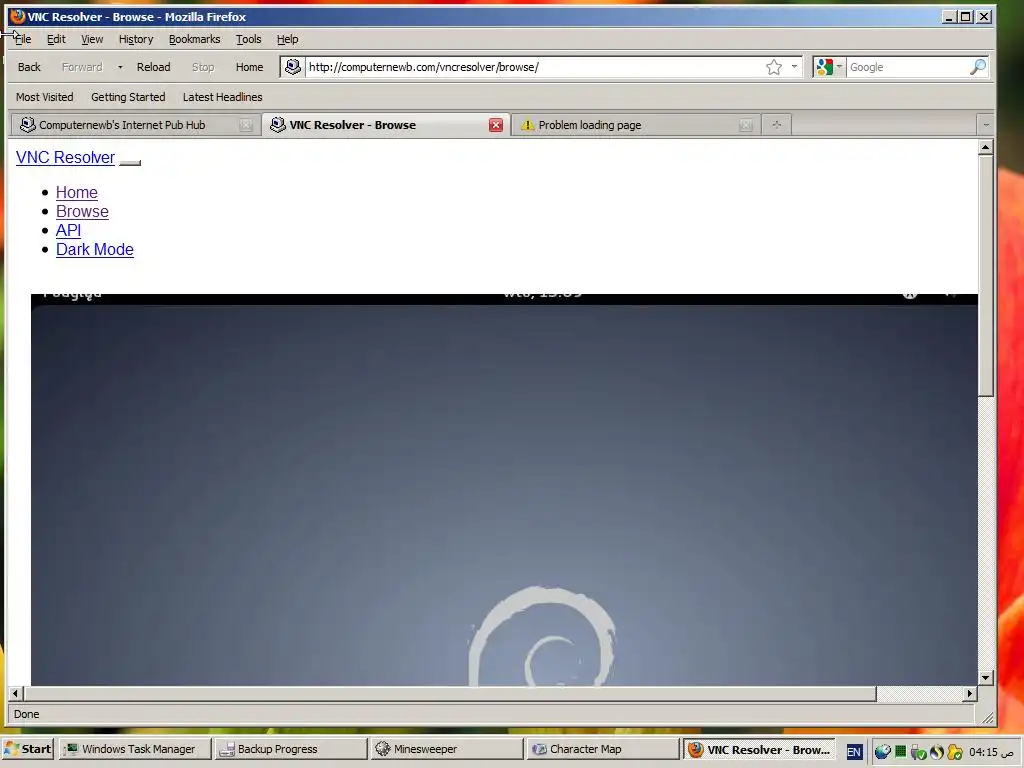Viewport: 1024px width, 768px height.
Task: Switch to Computernewb's Internet Pub Hub tab
Action: (122, 125)
